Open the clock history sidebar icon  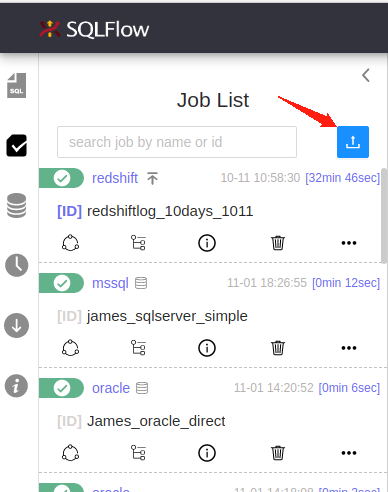17,265
